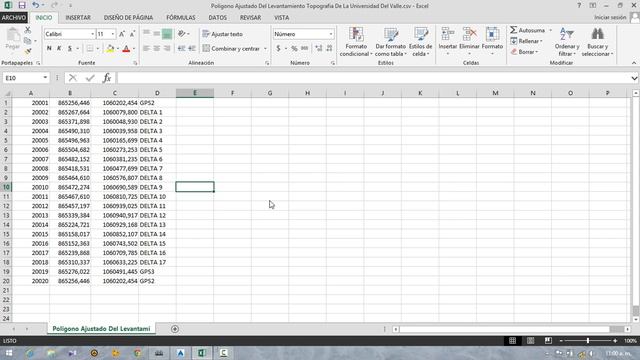The image size is (640, 360).
Task: Open the Número format dropdown
Action: [x=331, y=34]
